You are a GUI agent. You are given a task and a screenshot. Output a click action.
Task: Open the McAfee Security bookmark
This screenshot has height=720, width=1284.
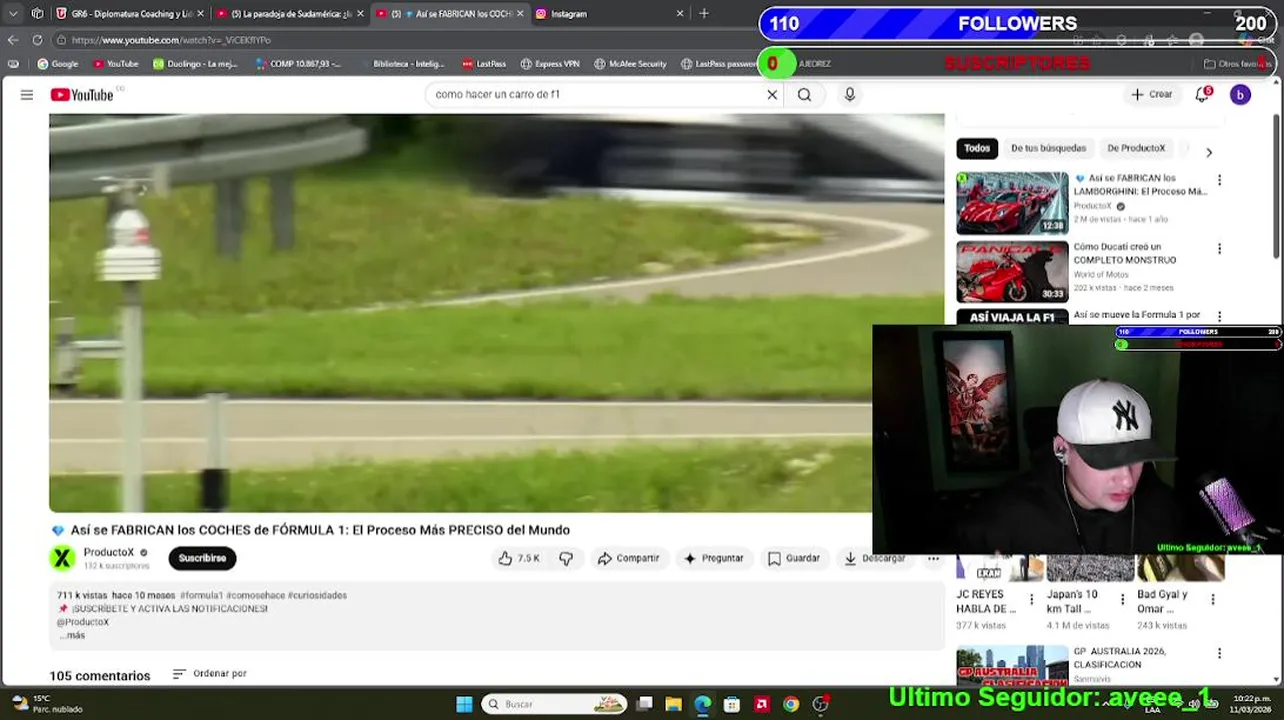630,63
